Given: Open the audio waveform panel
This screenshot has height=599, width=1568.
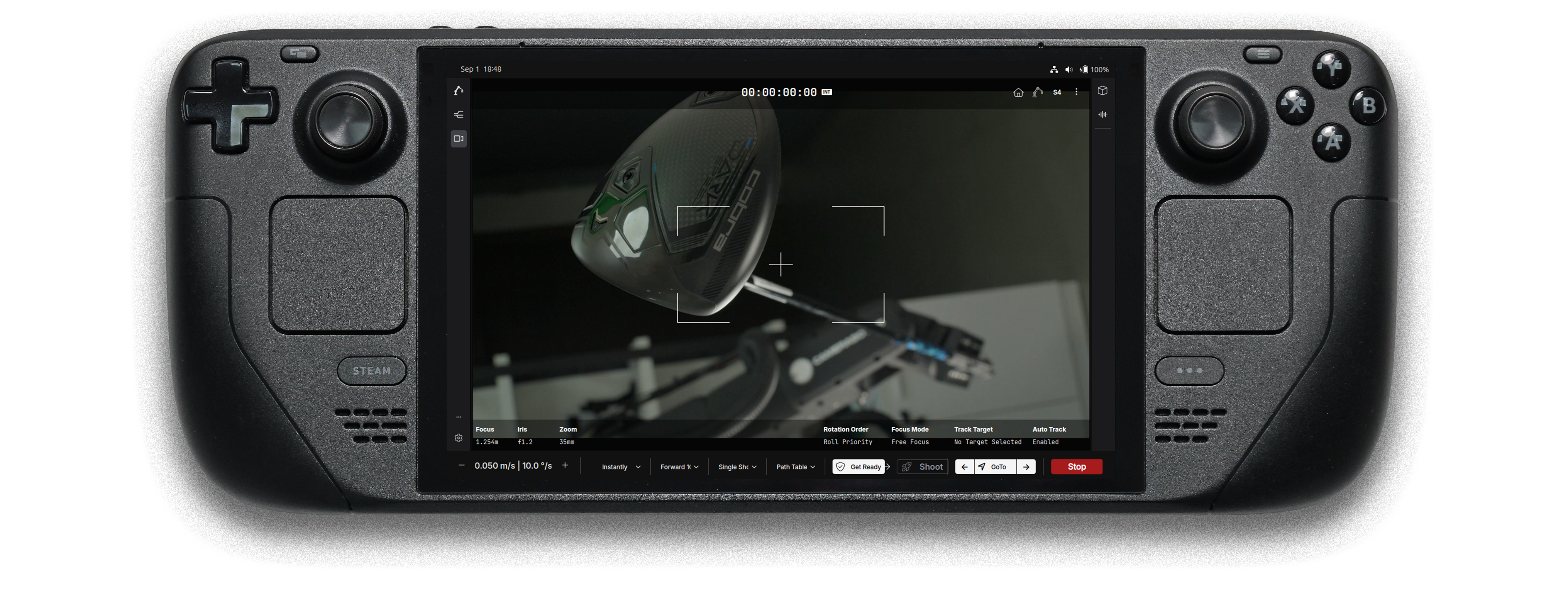Looking at the screenshot, I should [x=1102, y=114].
